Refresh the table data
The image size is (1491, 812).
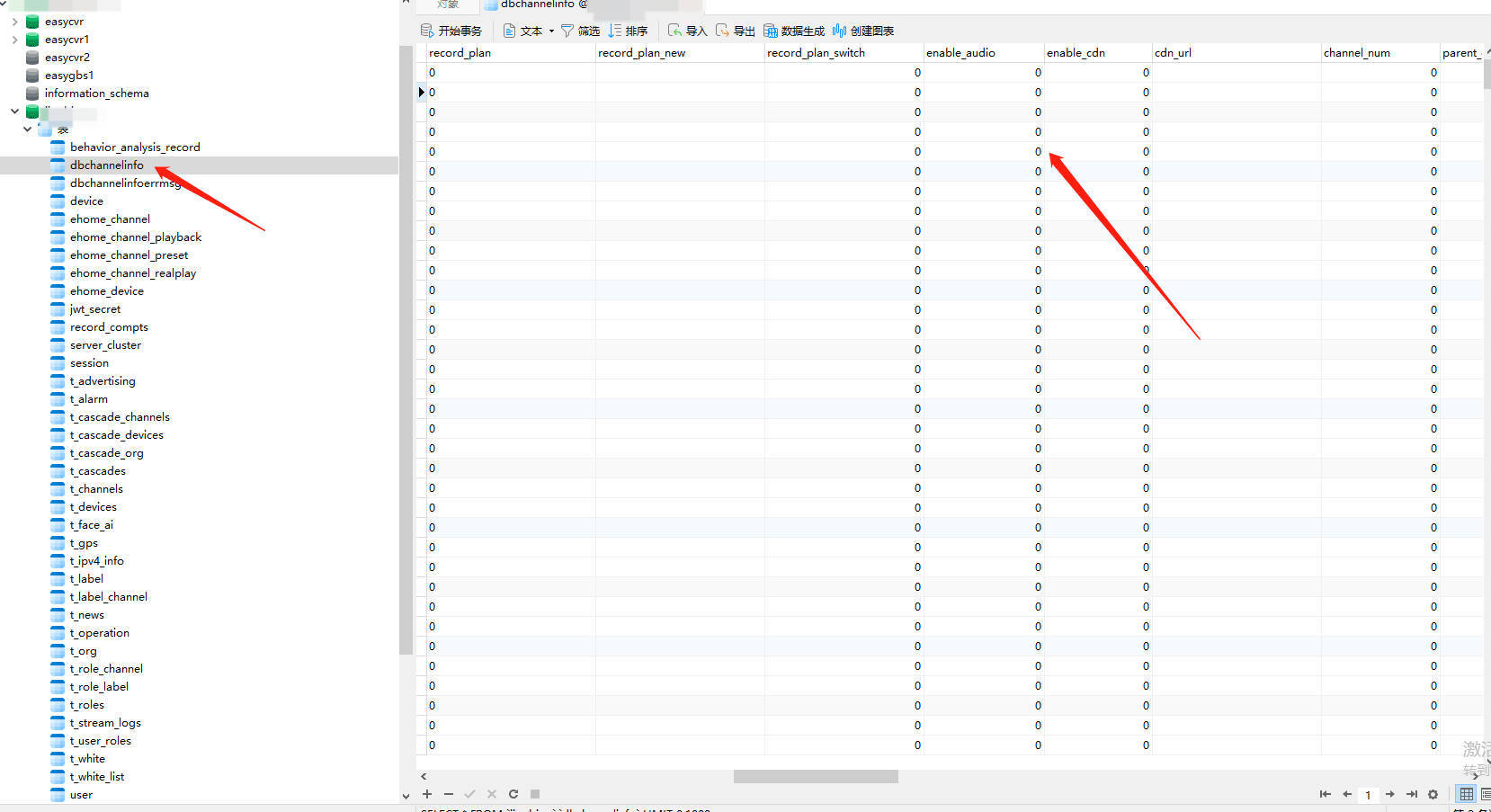(513, 794)
